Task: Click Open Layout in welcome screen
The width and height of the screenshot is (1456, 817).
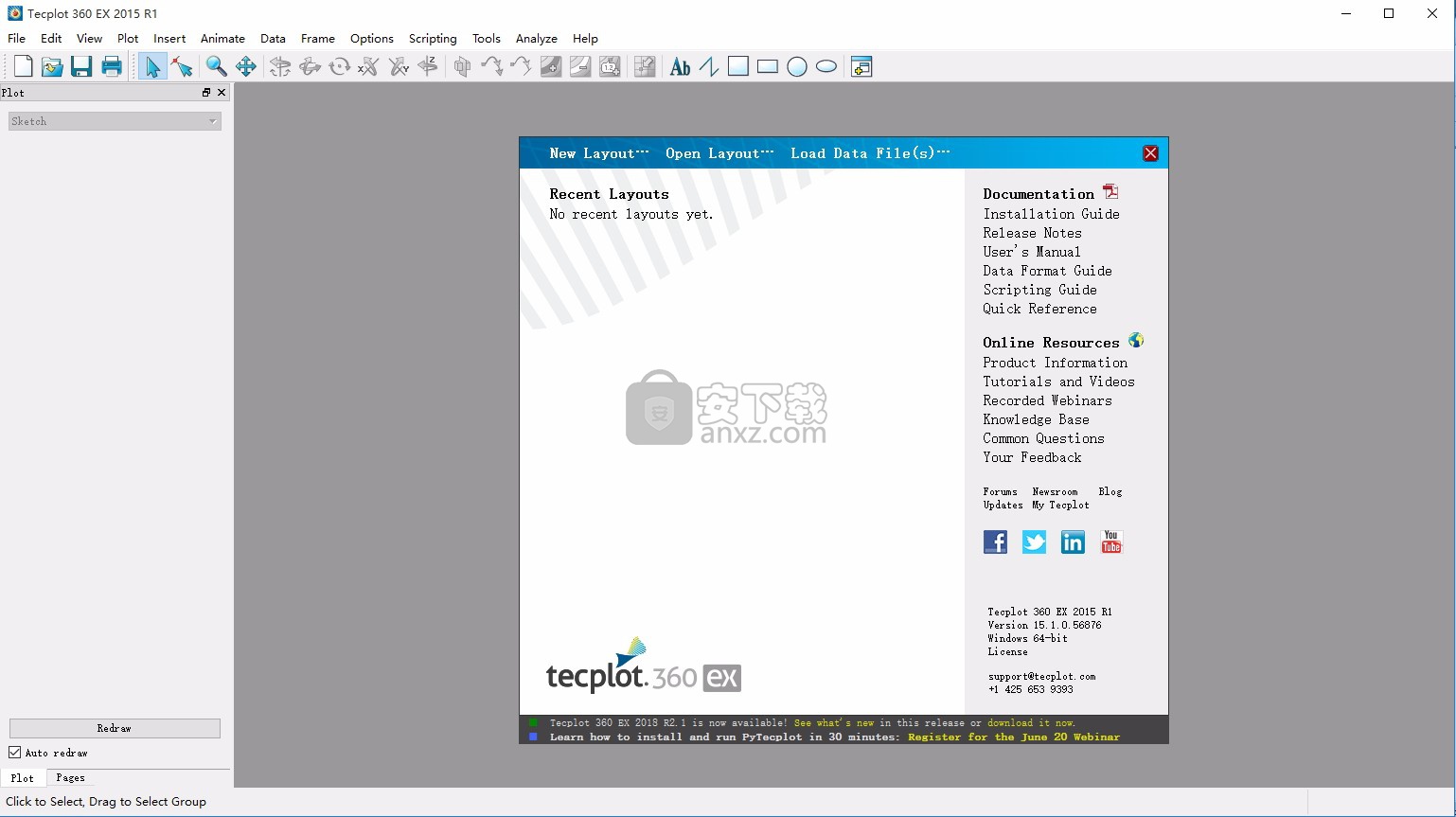Action: click(x=719, y=153)
